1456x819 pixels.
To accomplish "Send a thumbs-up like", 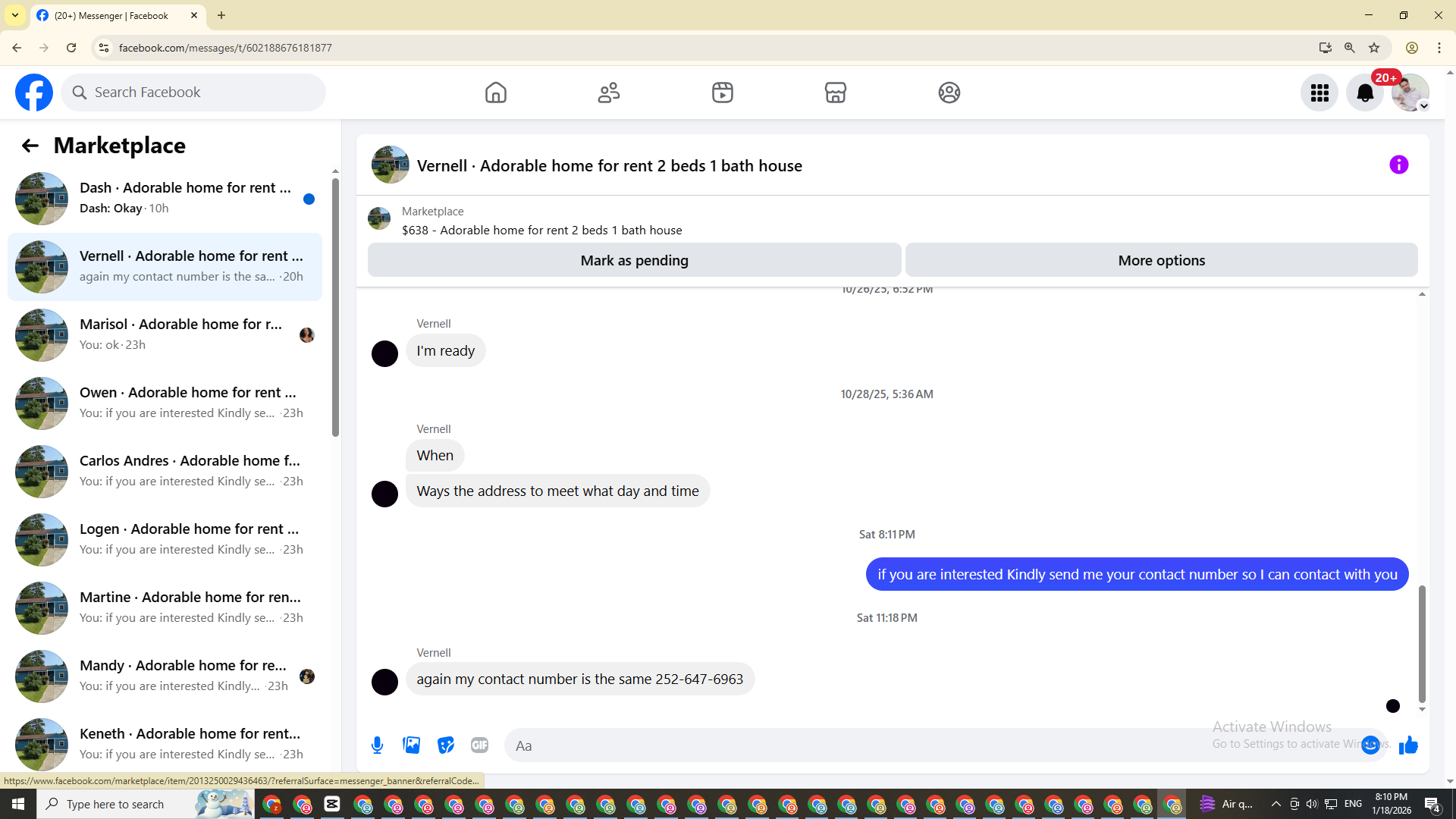I will point(1408,745).
